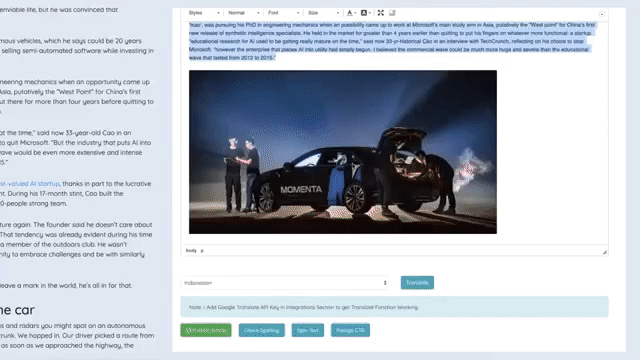Open the Font dropdown

click(x=283, y=13)
